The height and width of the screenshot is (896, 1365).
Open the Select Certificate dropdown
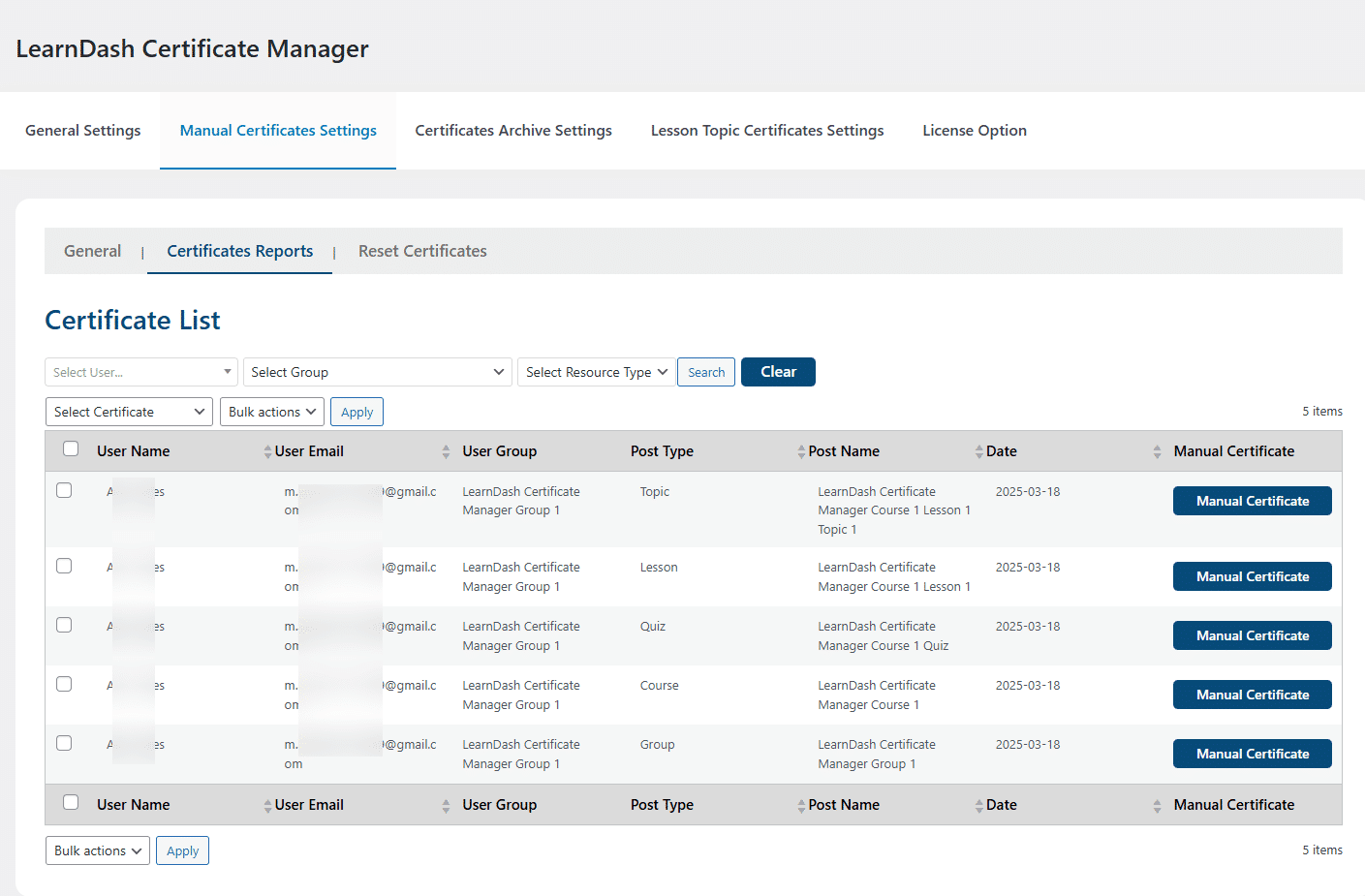click(x=130, y=412)
